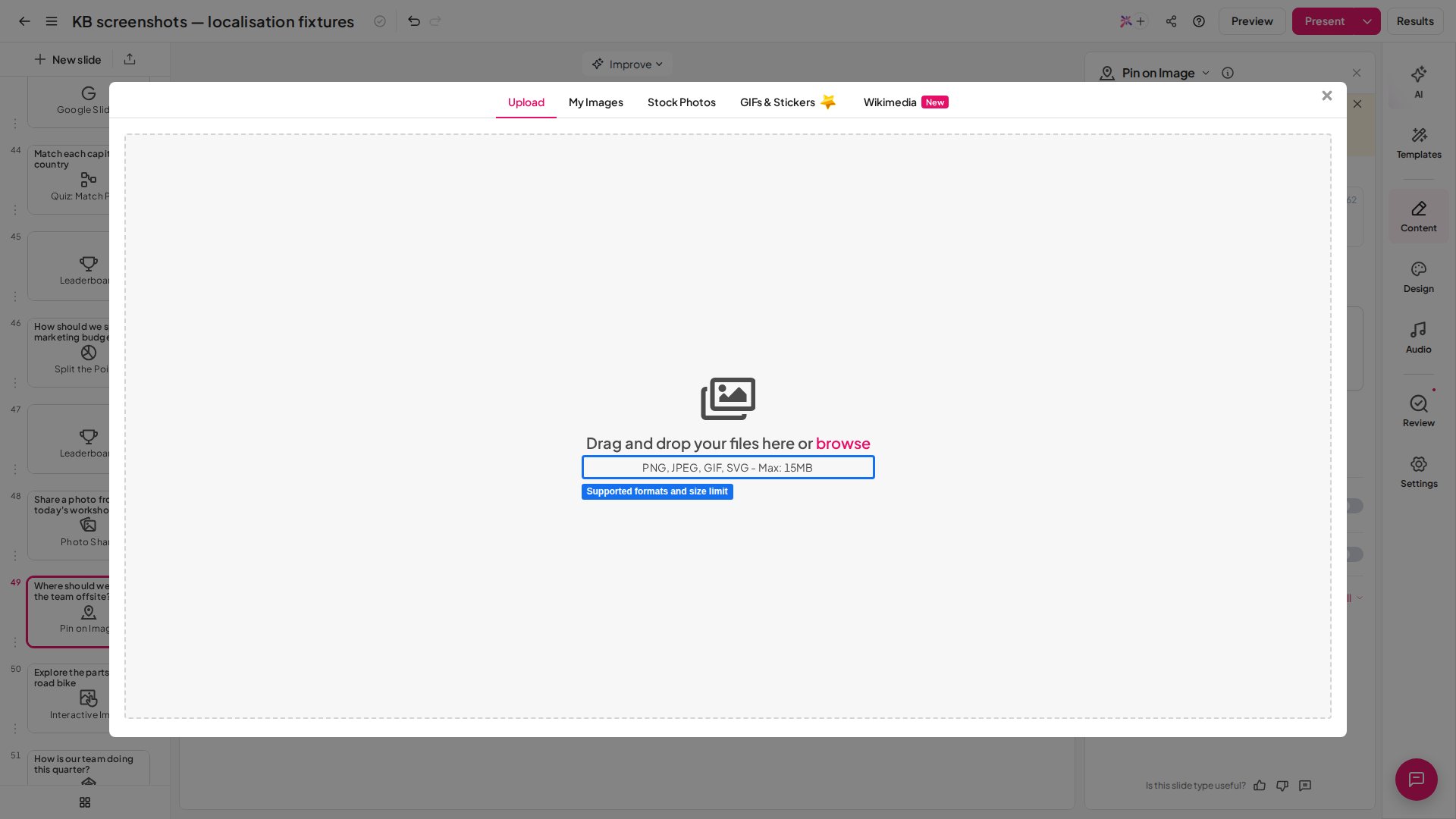This screenshot has width=1456, height=819.
Task: Open the Audio sidebar panel
Action: tap(1418, 338)
